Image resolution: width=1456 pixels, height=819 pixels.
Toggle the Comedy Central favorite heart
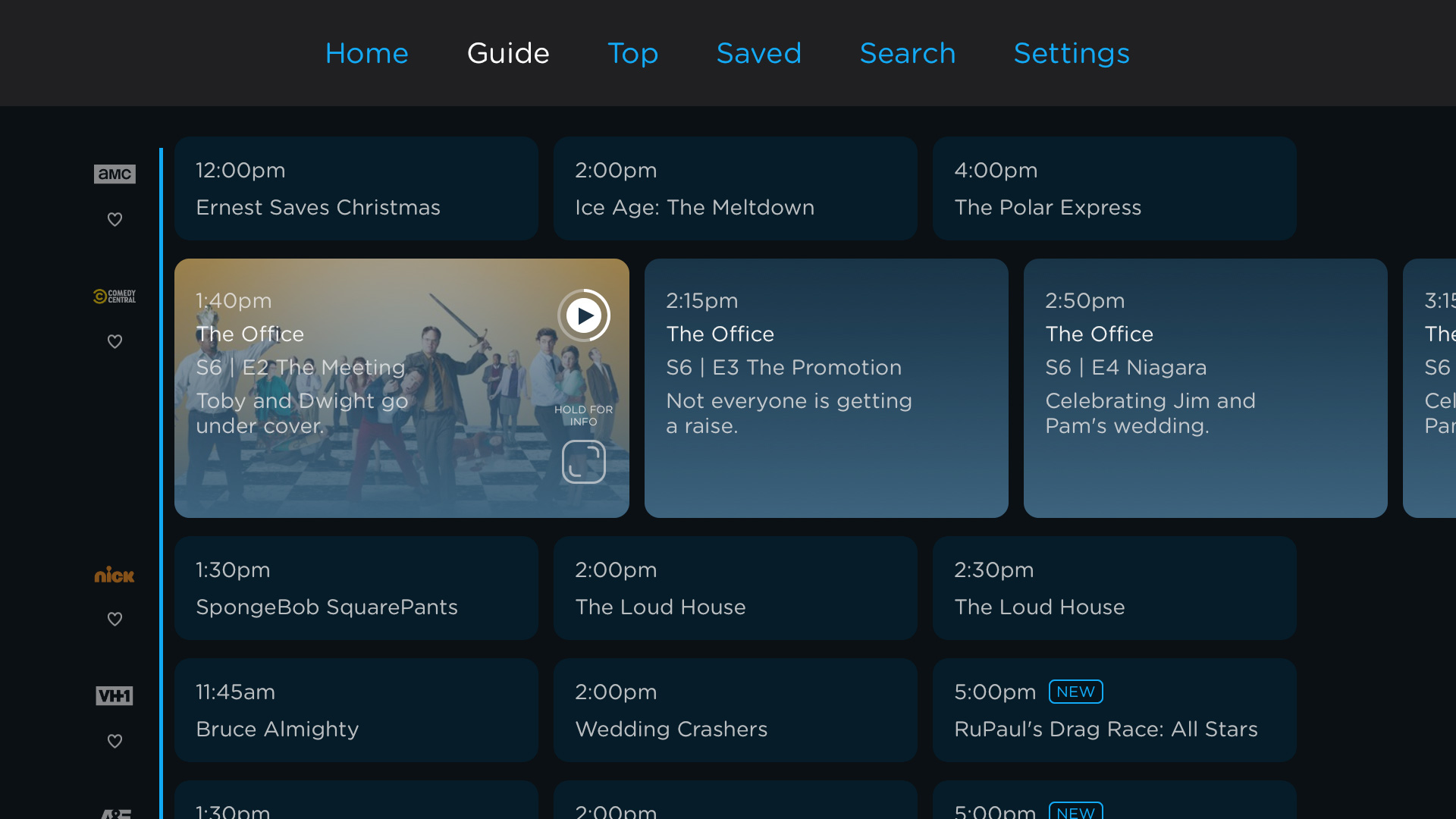115,341
